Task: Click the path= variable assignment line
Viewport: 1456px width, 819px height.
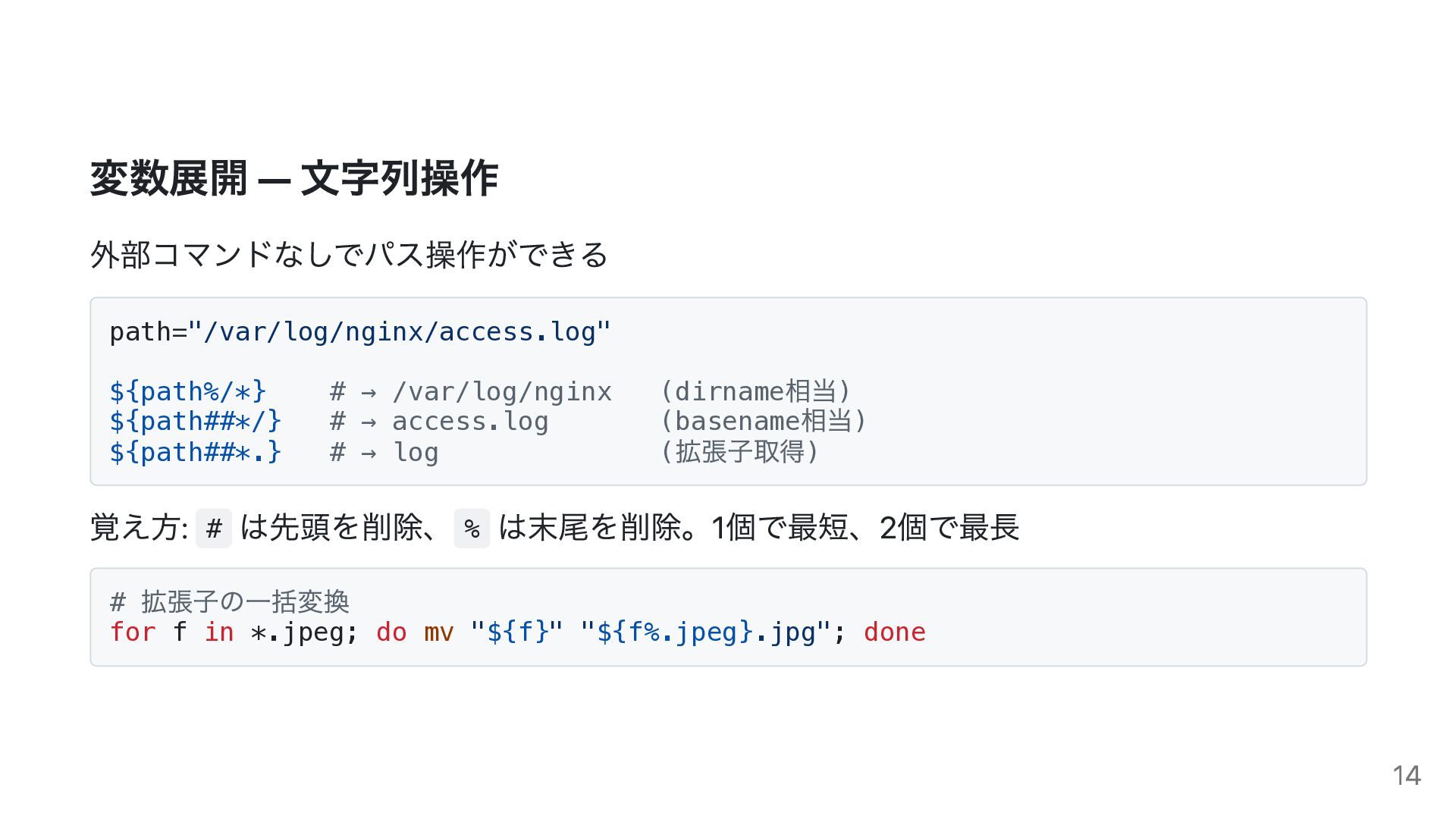Action: point(359,332)
